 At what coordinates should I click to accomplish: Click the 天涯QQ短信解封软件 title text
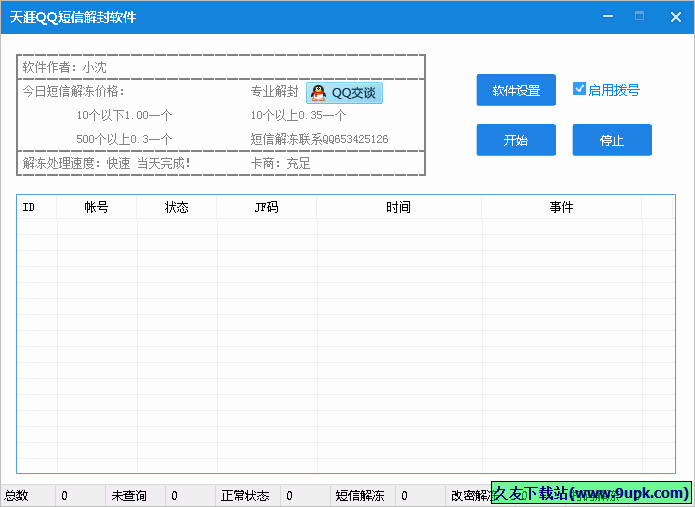coord(73,17)
